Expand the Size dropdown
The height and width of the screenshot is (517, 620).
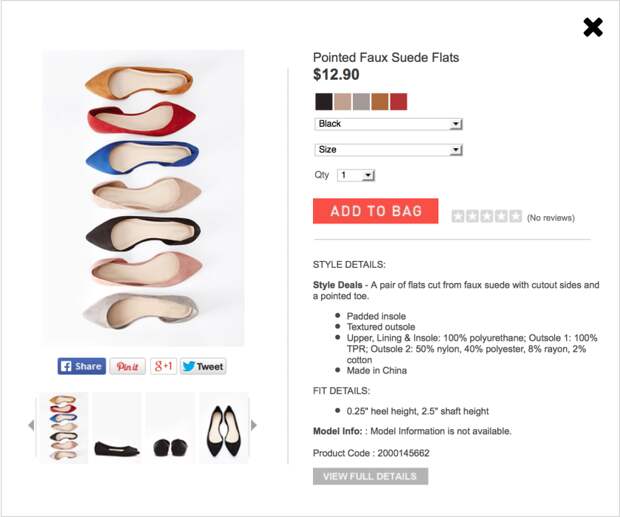[388, 150]
